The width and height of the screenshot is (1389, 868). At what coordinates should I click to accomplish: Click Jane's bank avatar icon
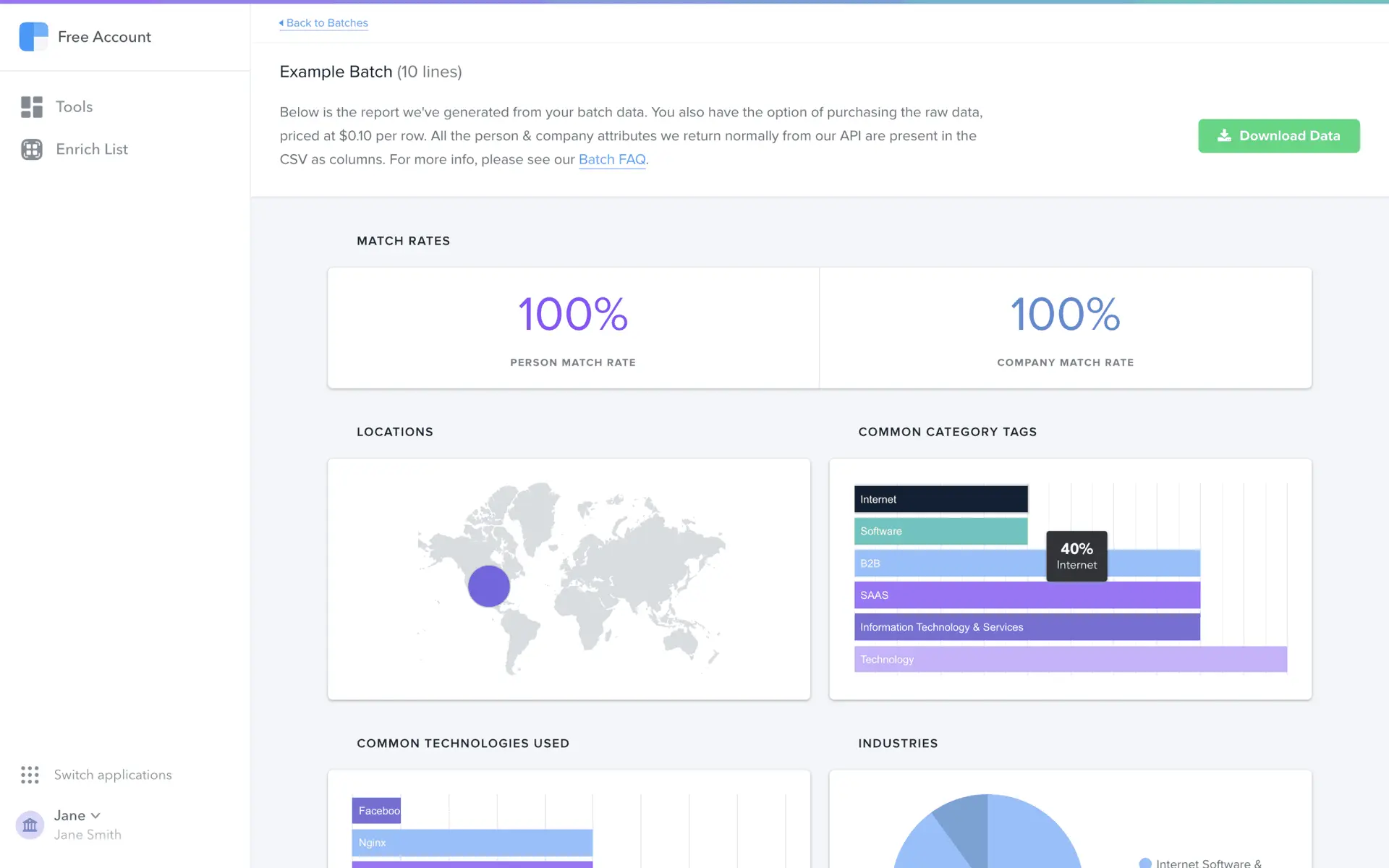[x=30, y=825]
